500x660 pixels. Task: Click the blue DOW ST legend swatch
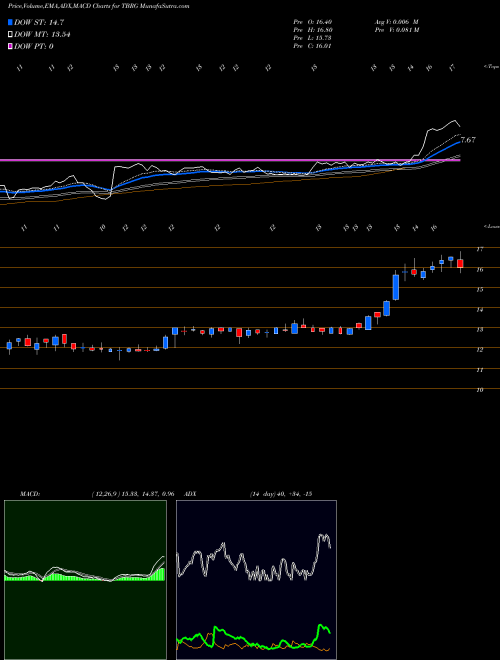tap(11, 22)
